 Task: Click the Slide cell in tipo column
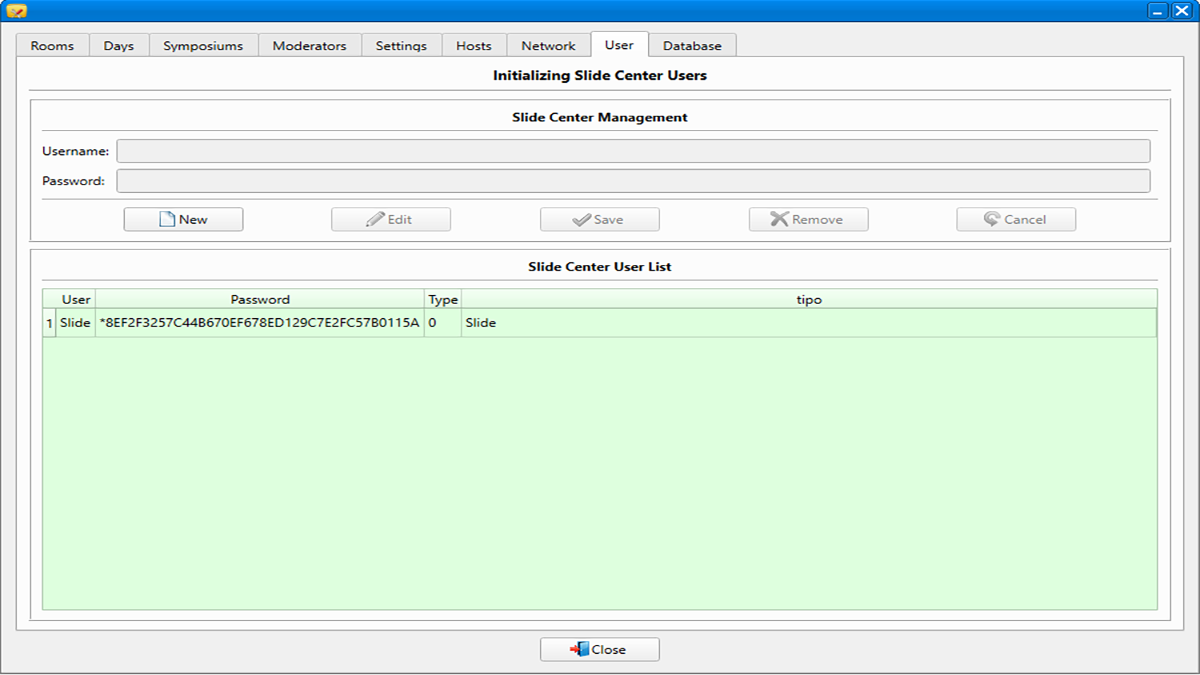pyautogui.click(x=809, y=323)
